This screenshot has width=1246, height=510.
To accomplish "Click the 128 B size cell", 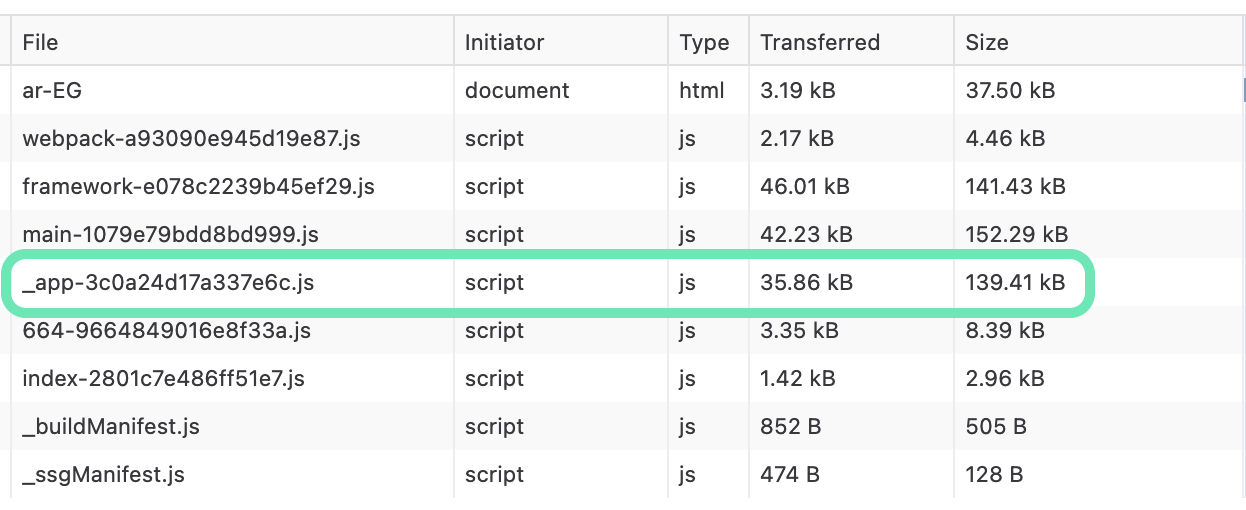I will [995, 474].
